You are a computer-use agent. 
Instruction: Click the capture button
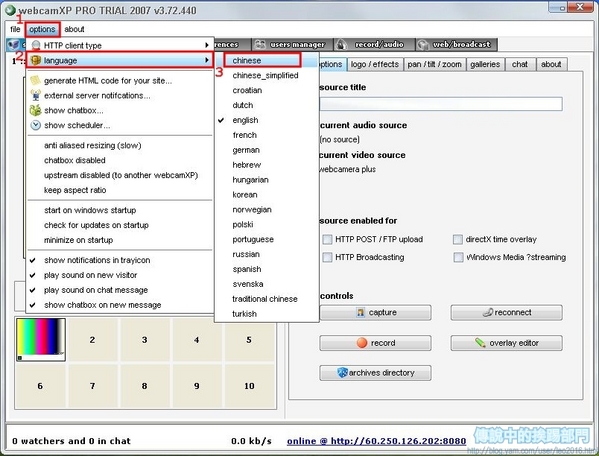pos(376,312)
